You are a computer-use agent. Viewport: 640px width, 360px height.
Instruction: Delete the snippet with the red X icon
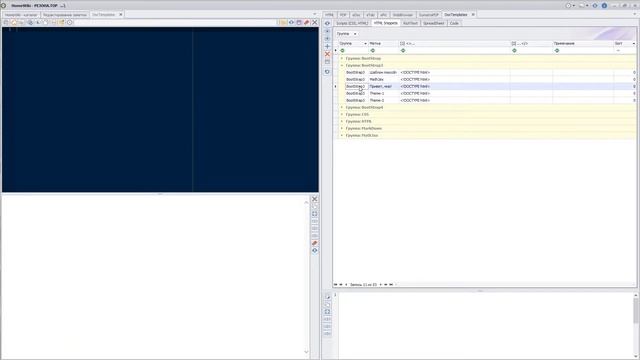pyautogui.click(x=327, y=54)
